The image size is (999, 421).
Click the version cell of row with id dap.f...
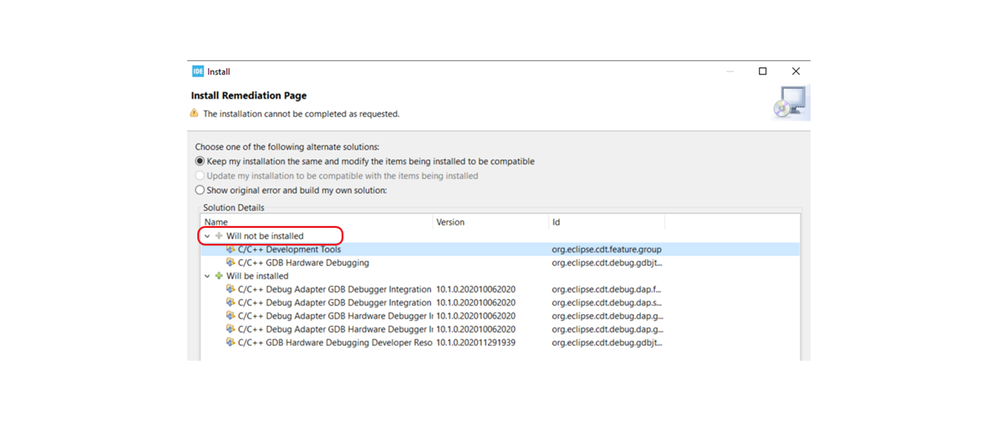(476, 289)
